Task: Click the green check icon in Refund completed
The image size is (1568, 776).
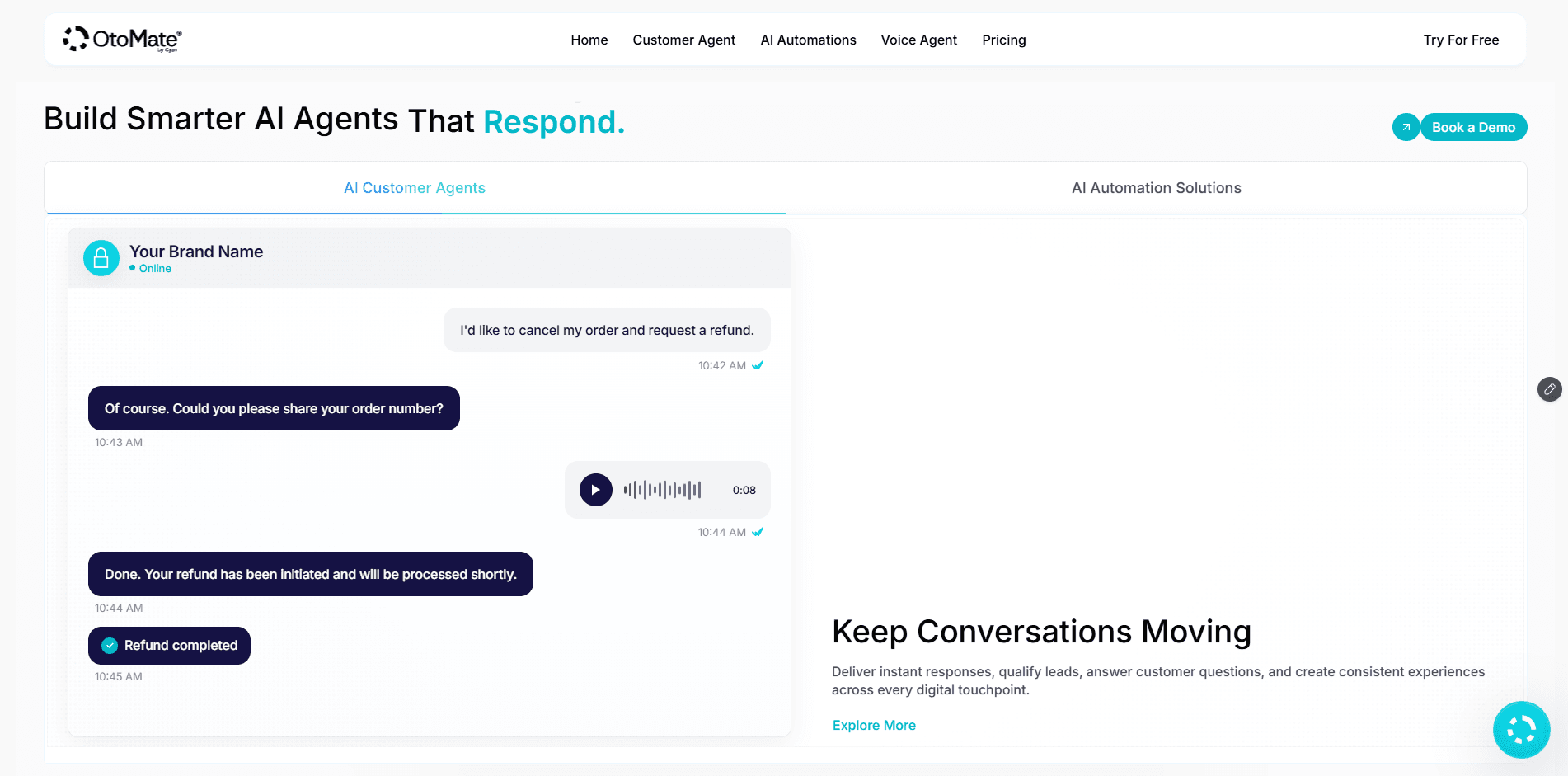Action: (110, 646)
